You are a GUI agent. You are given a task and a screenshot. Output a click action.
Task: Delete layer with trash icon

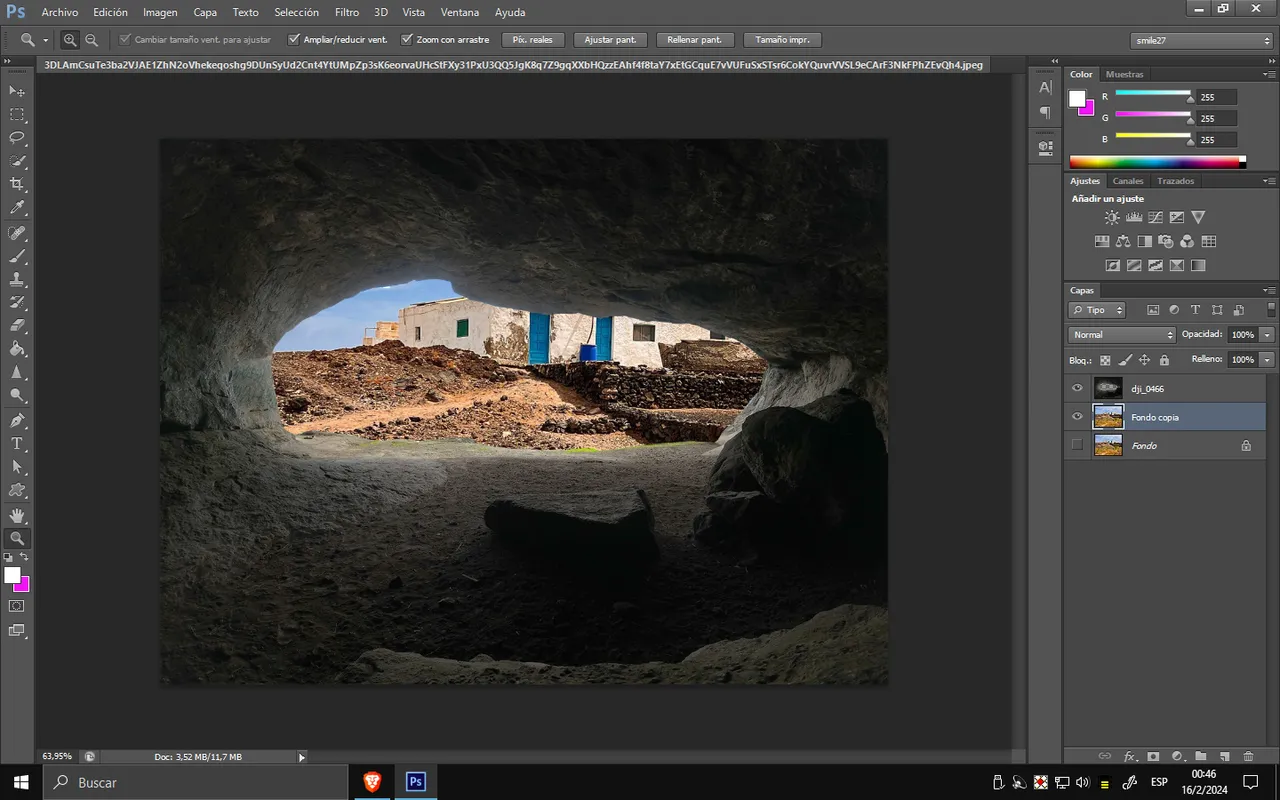[x=1248, y=757]
